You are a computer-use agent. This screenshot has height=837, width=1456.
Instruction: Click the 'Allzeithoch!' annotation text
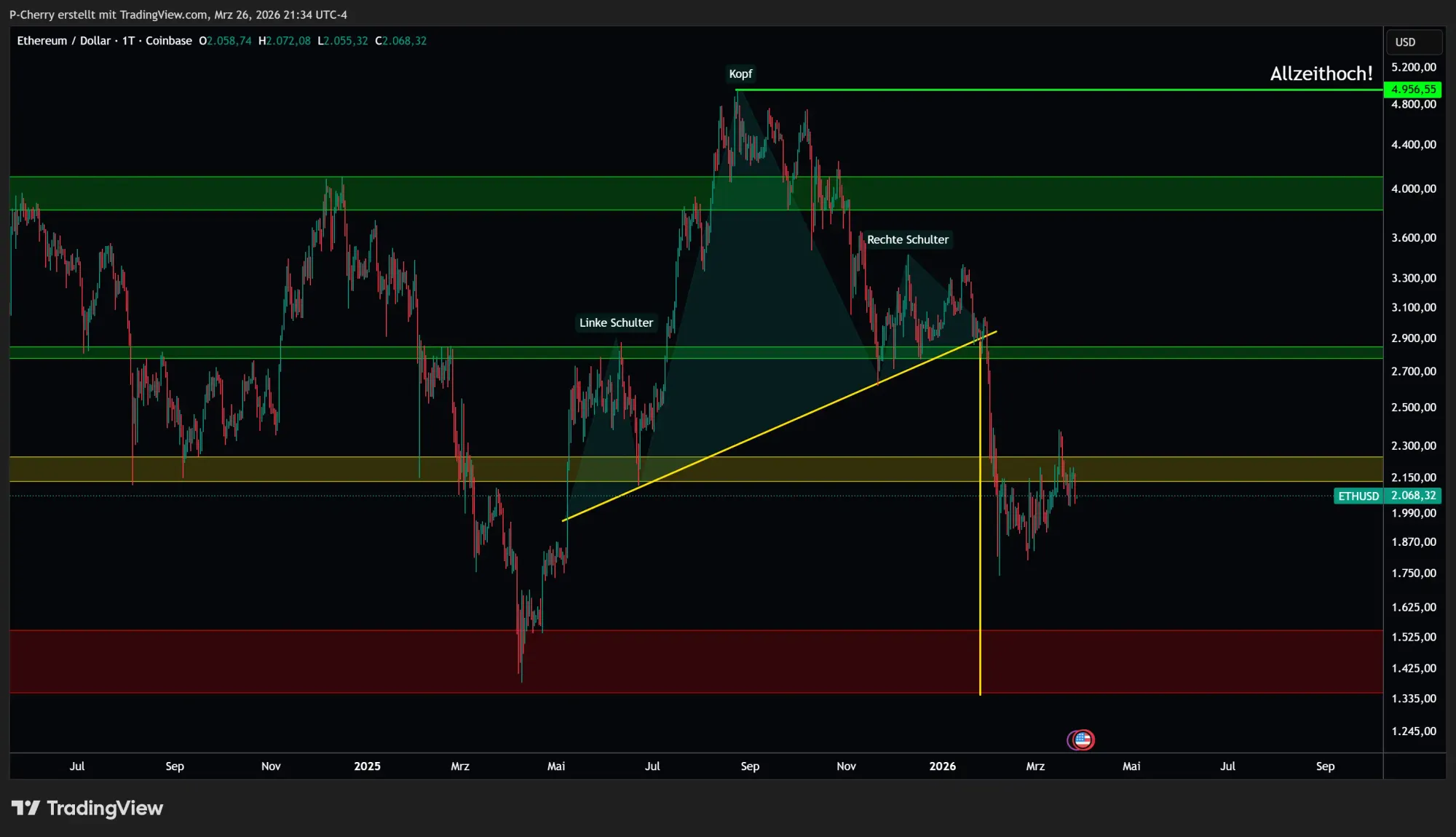pyautogui.click(x=1321, y=74)
